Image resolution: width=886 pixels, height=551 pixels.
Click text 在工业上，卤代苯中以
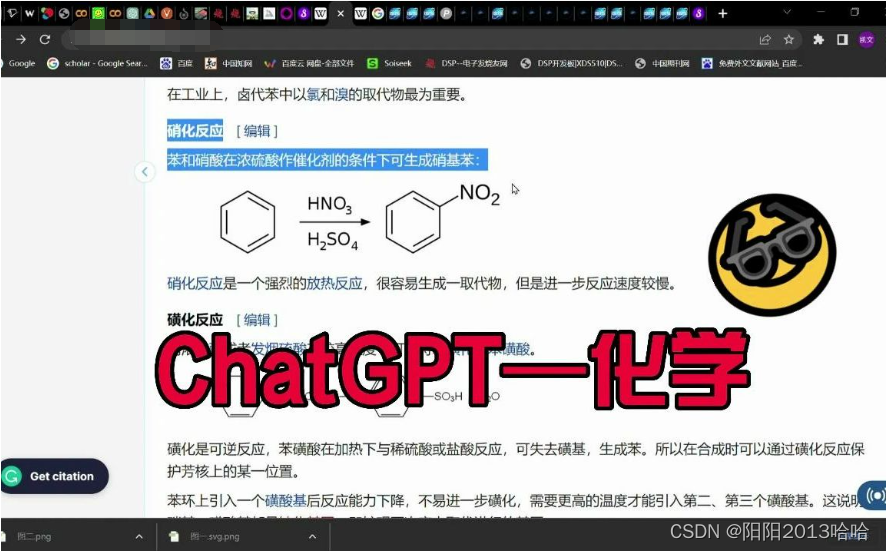click(x=237, y=94)
